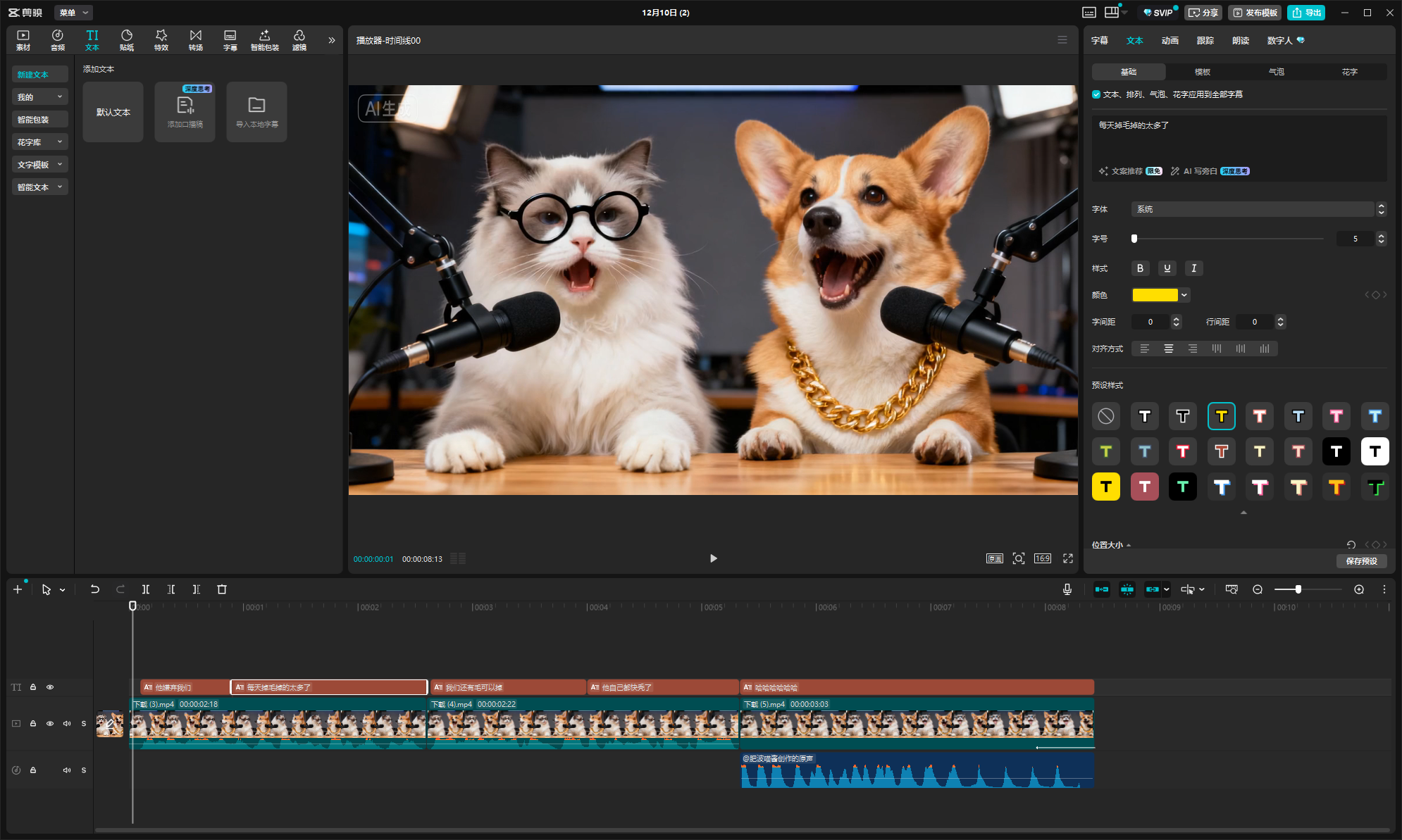Hide the text track with eye icon
The image size is (1402, 840).
(x=50, y=687)
